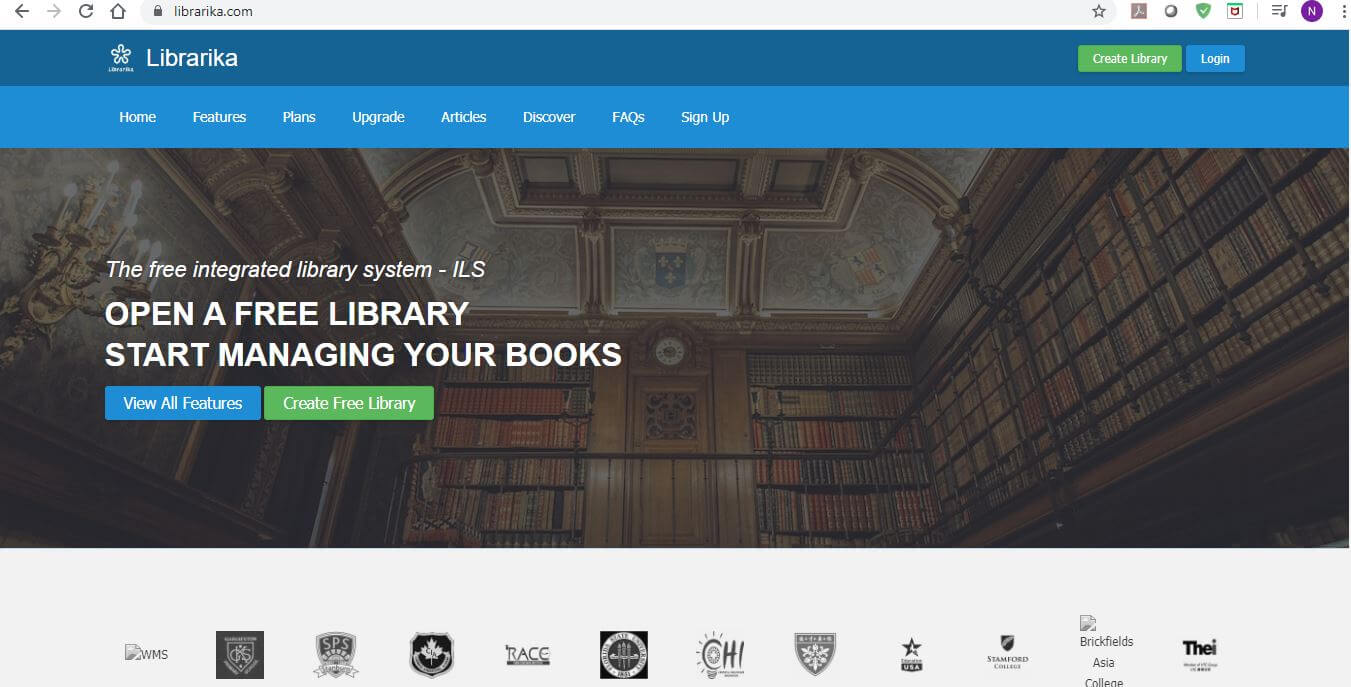The image size is (1351, 687).
Task: Open the SPS shield partner logo
Action: point(336,655)
